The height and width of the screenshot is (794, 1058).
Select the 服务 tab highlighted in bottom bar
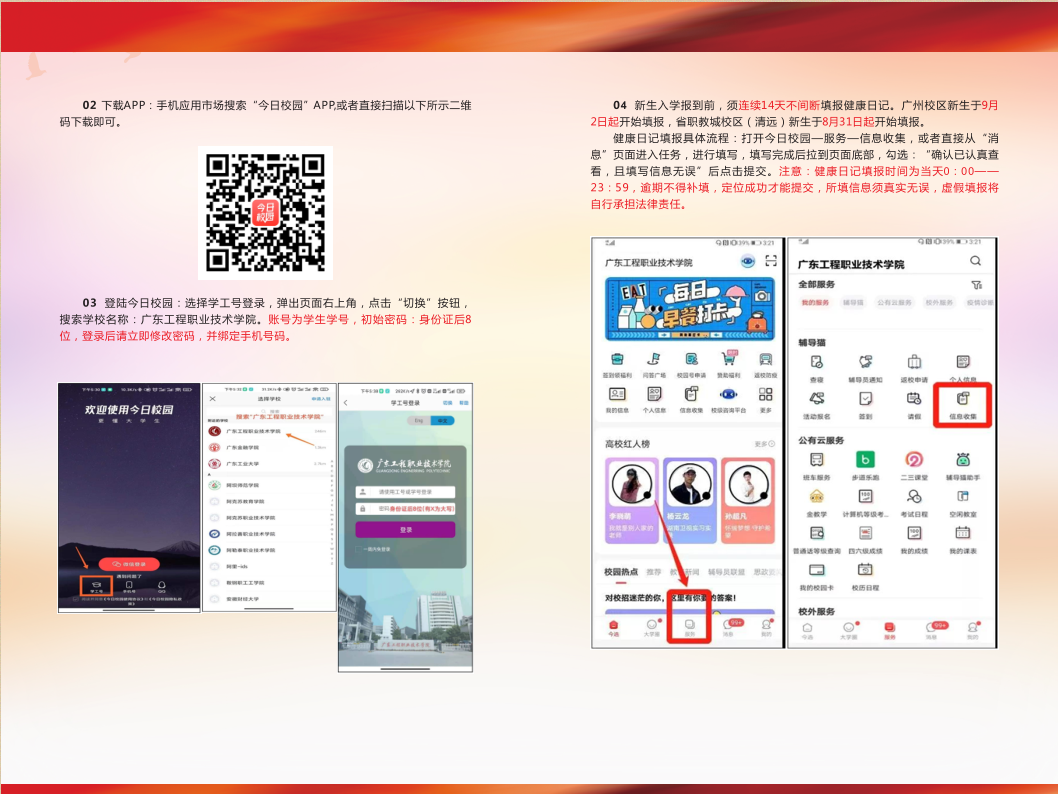pos(689,627)
